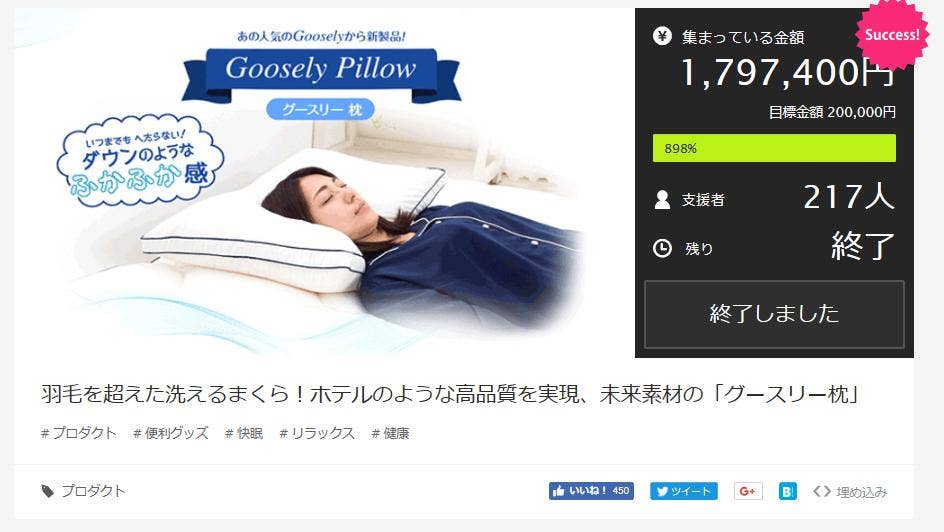This screenshot has width=944, height=532.
Task: Open the プロダクト category link
Action: [x=93, y=491]
